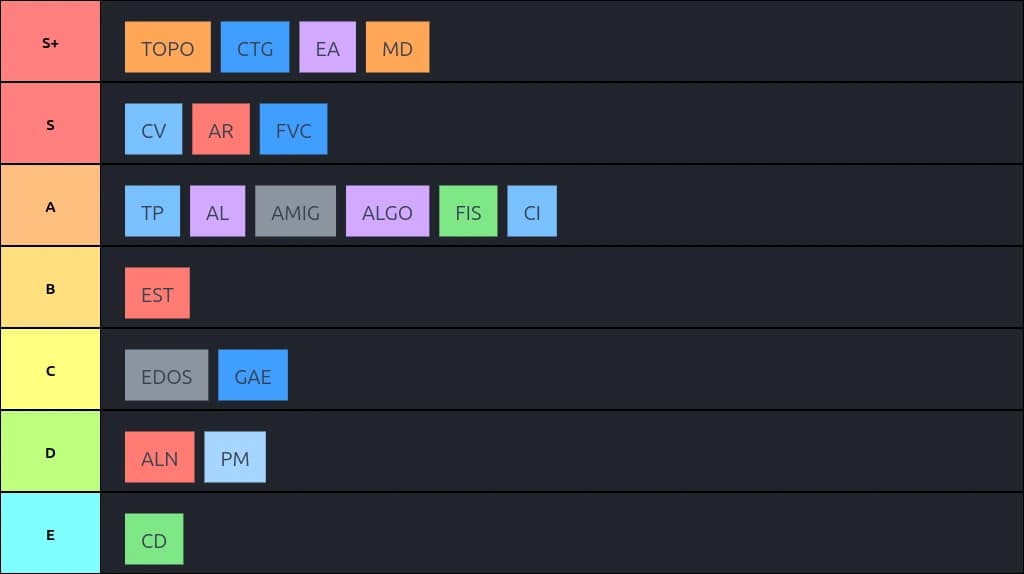1024x574 pixels.
Task: Select the green D tier label
Action: pyautogui.click(x=50, y=452)
